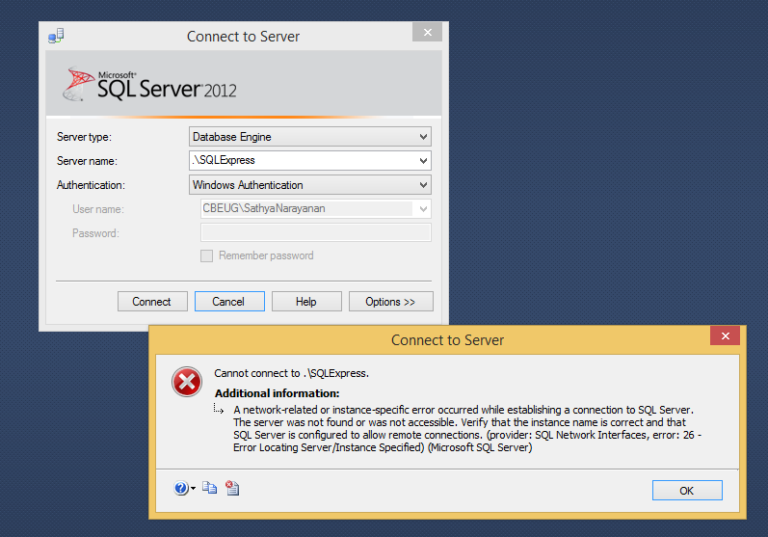Expand the additional information tree arrow
This screenshot has width=768, height=537.
(x=218, y=409)
